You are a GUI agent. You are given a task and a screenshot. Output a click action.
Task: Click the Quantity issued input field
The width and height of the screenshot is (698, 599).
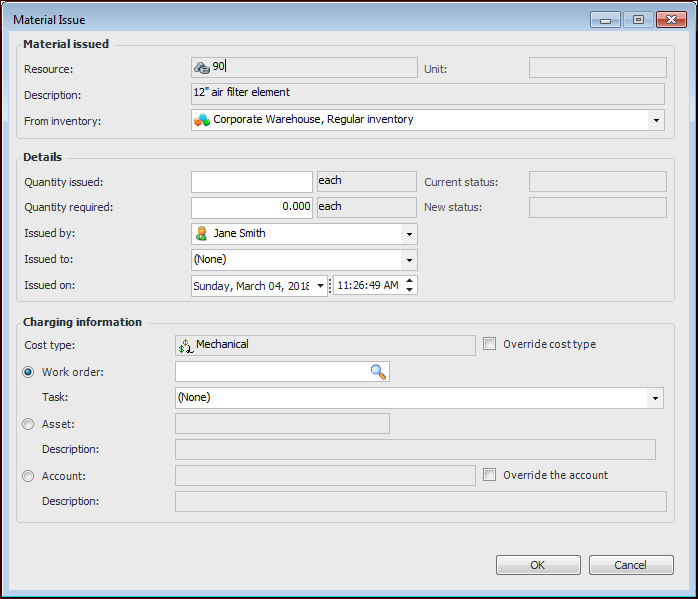click(252, 182)
